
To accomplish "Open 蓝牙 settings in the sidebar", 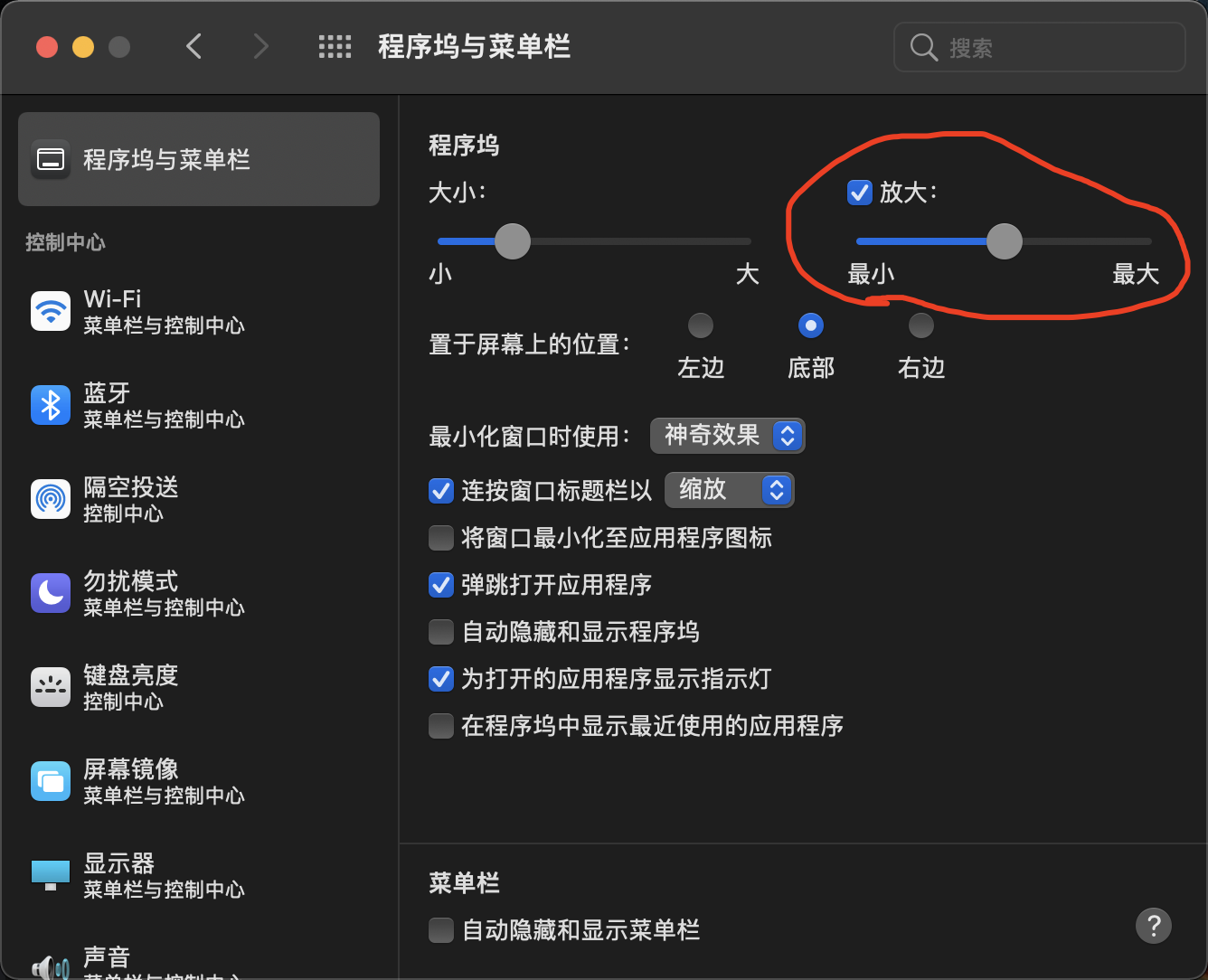I will point(199,405).
